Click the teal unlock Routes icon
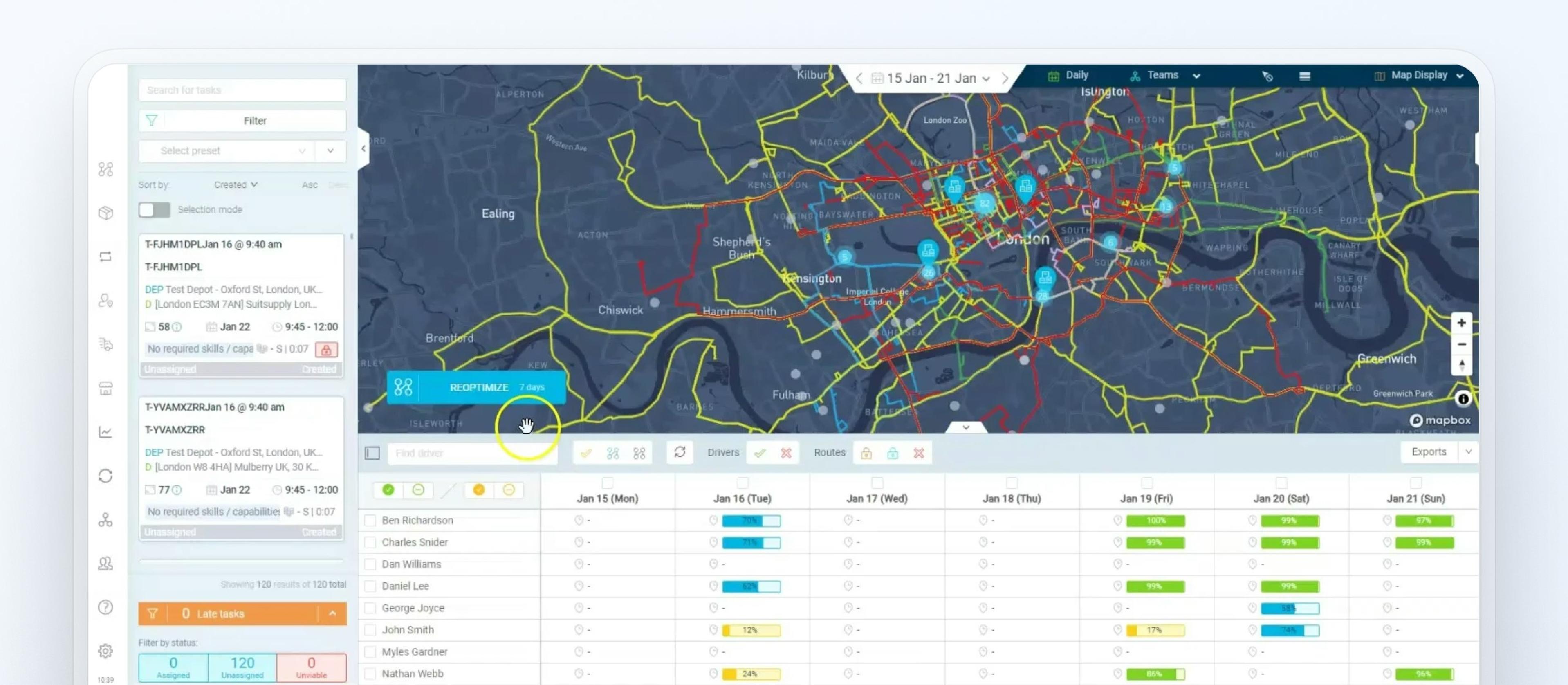 click(892, 453)
